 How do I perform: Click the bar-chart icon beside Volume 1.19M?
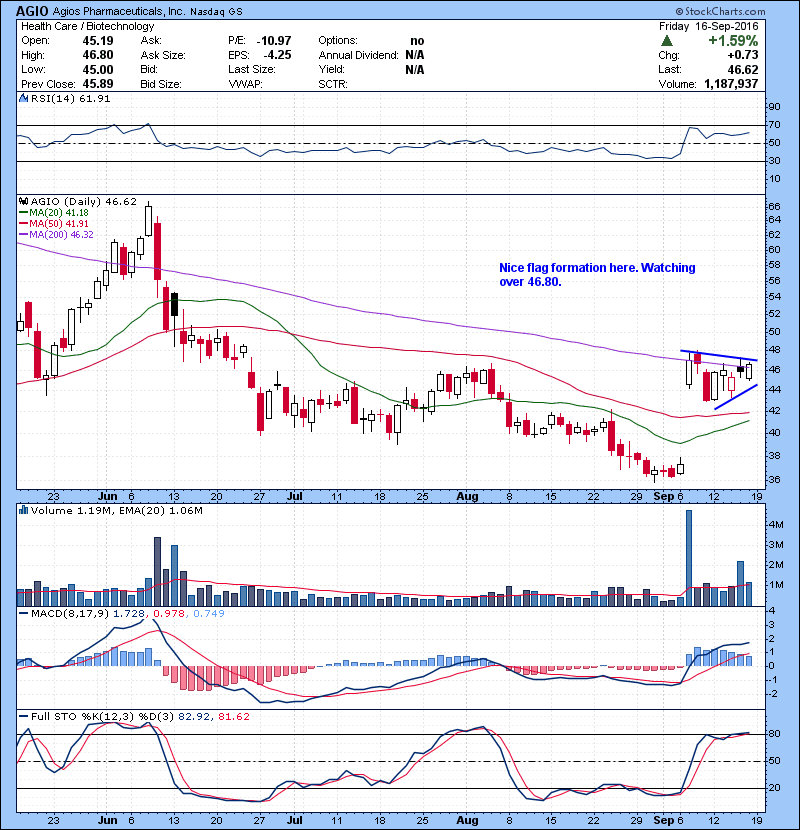point(23,510)
